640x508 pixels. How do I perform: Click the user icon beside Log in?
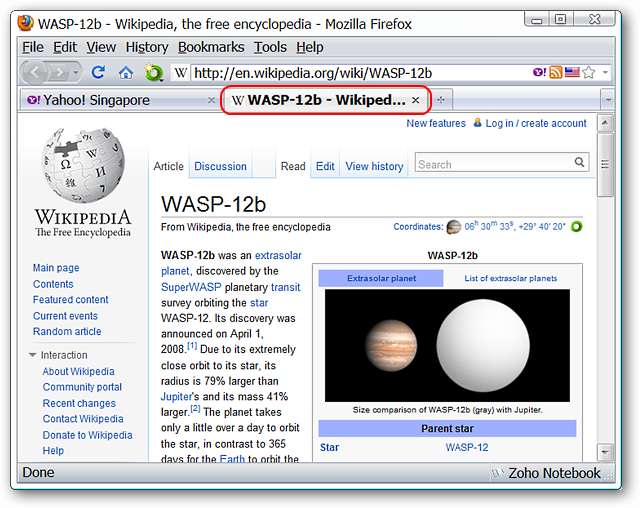(x=477, y=122)
